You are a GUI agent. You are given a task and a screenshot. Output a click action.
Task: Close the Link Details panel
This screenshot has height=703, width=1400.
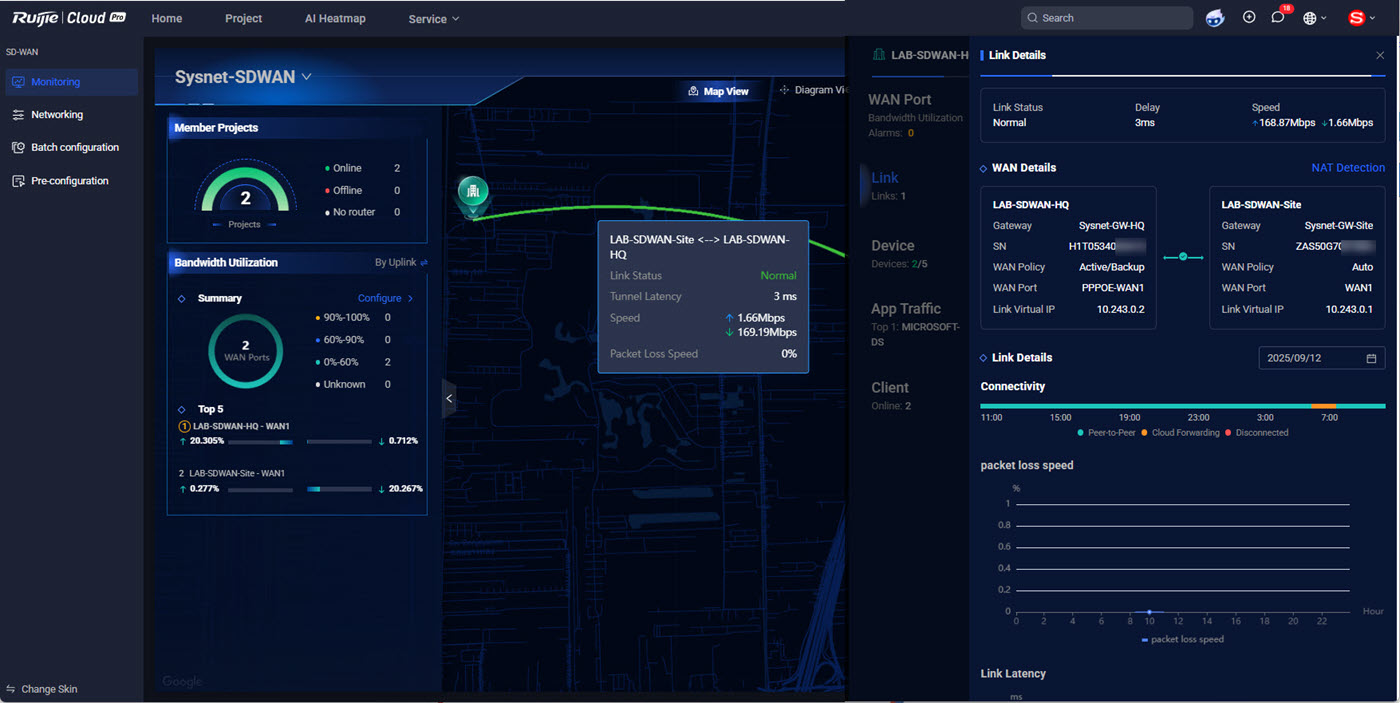[x=1380, y=56]
